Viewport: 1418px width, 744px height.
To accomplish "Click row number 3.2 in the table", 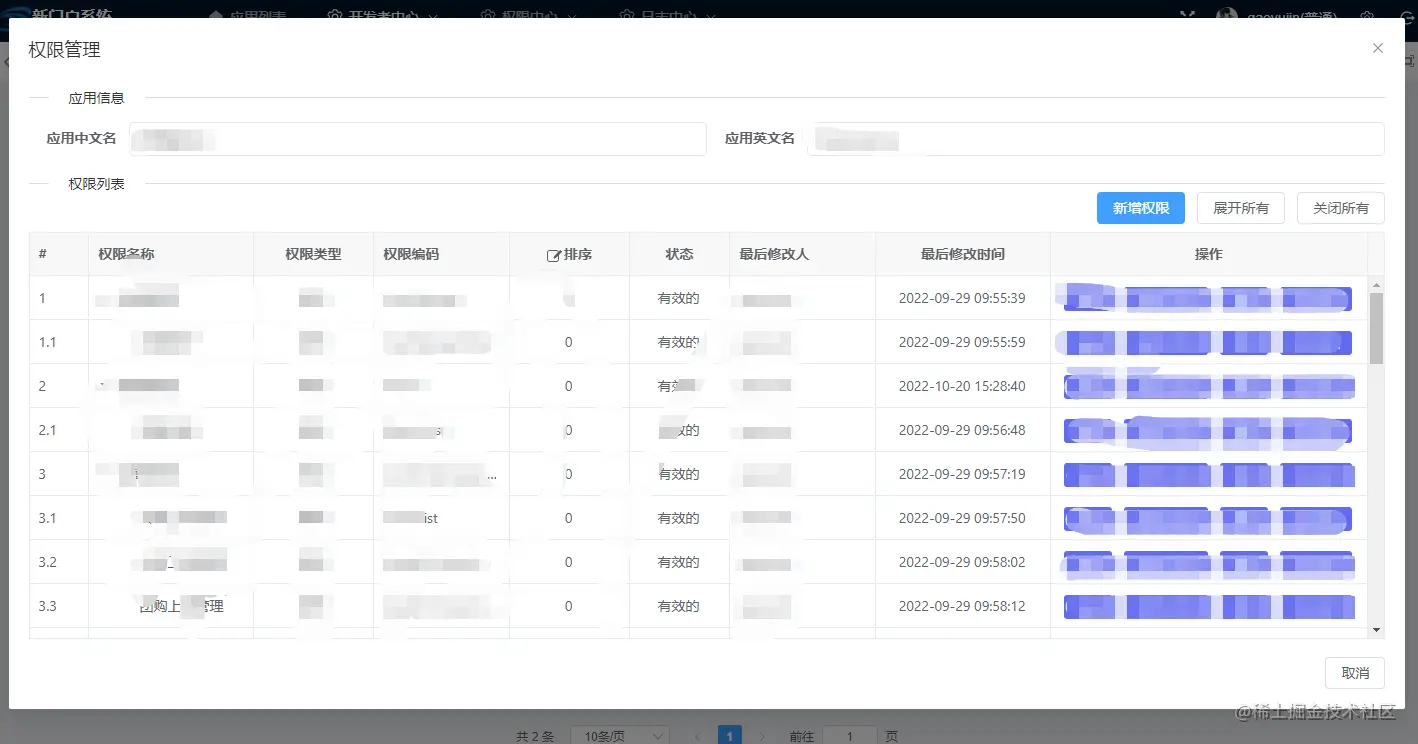I will (47, 562).
